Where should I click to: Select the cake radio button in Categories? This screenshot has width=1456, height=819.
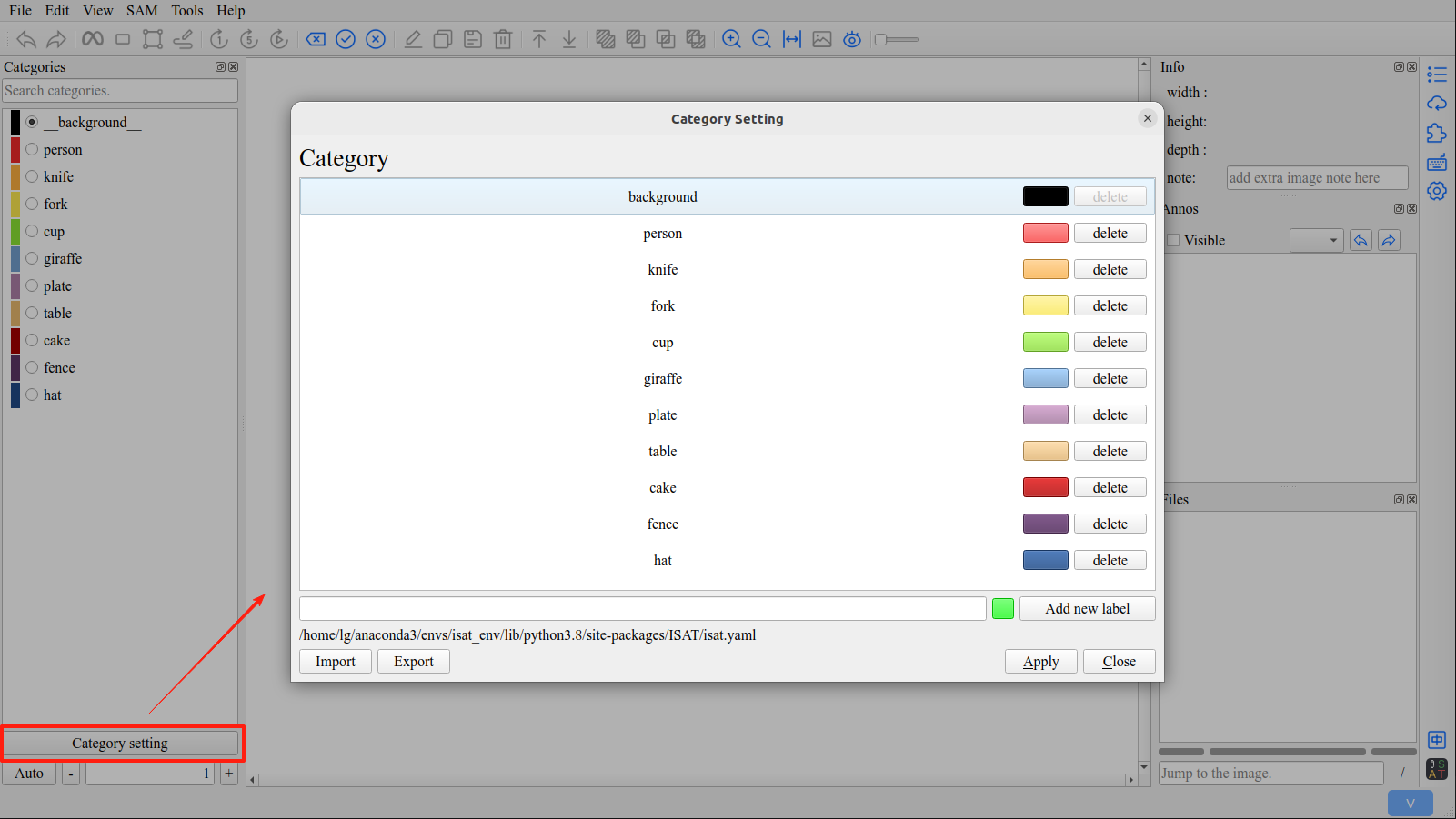tap(32, 340)
